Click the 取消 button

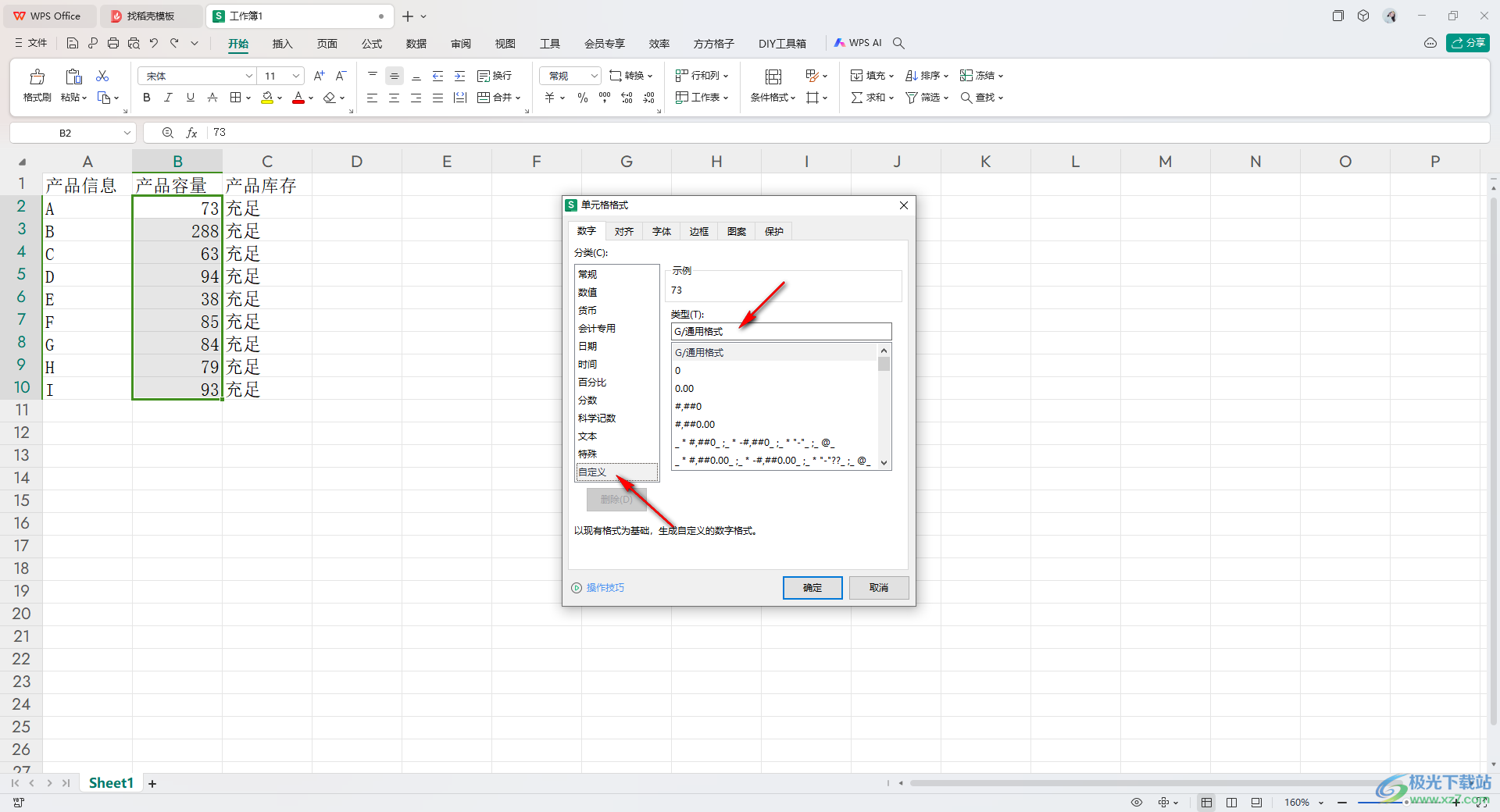pos(879,587)
